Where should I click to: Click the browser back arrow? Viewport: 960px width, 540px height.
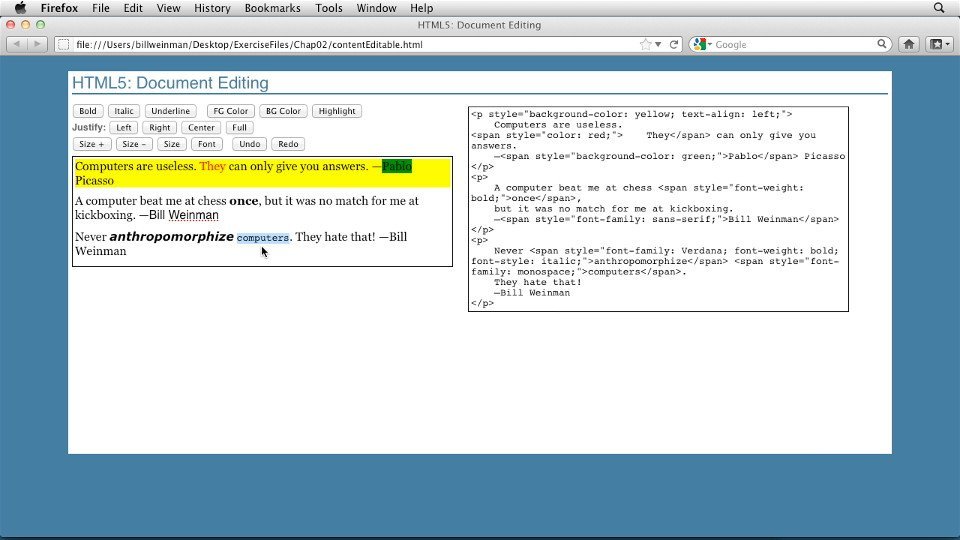[17, 44]
